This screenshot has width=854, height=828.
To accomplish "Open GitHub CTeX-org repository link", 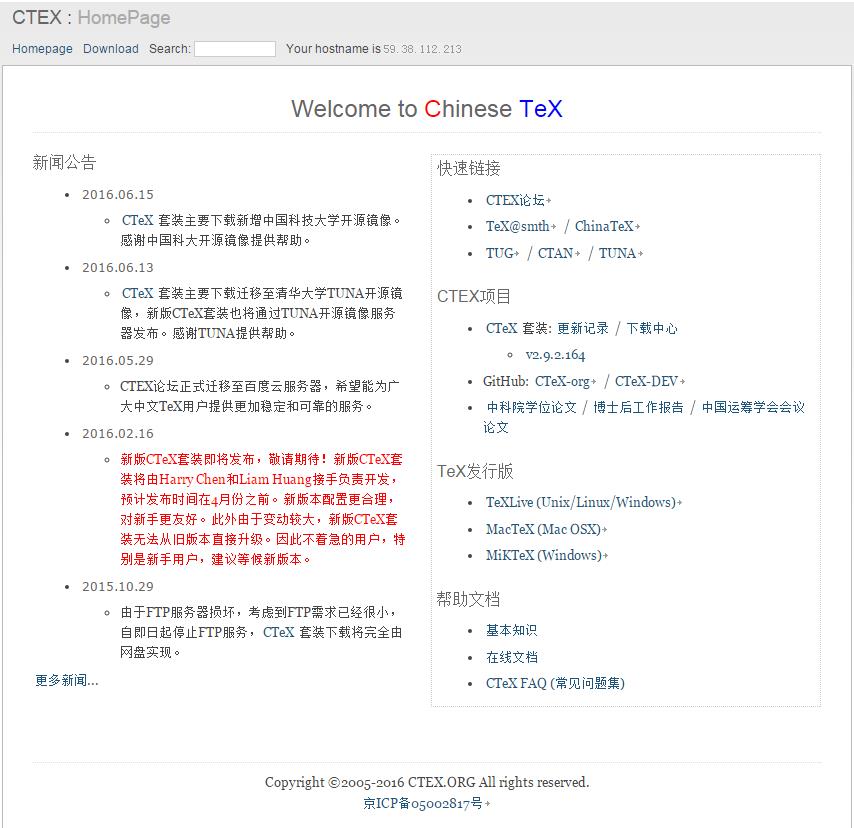I will [565, 381].
